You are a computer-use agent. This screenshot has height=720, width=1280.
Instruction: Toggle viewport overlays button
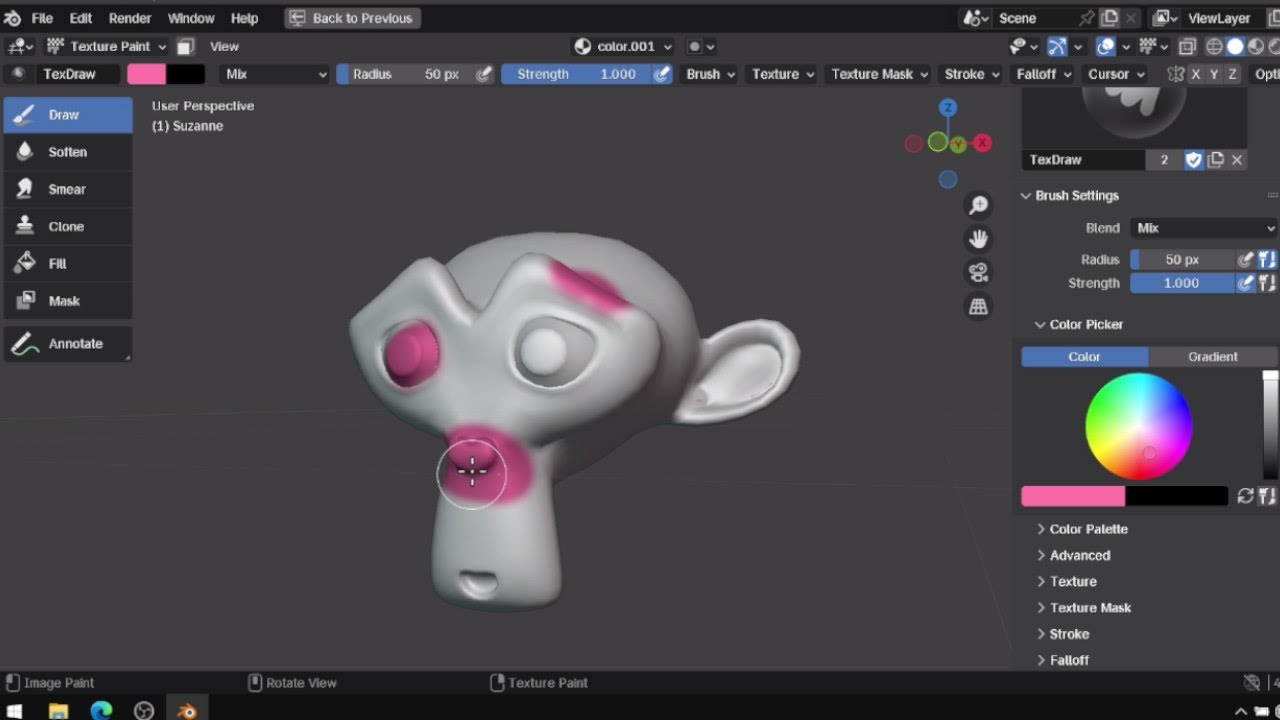(x=1105, y=46)
